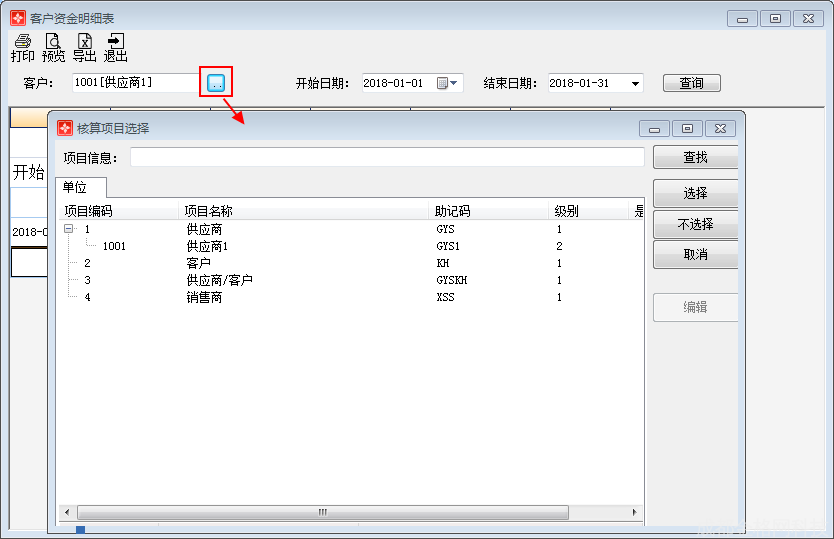
Task: Click the Print (打印) toolbar icon
Action: point(22,48)
